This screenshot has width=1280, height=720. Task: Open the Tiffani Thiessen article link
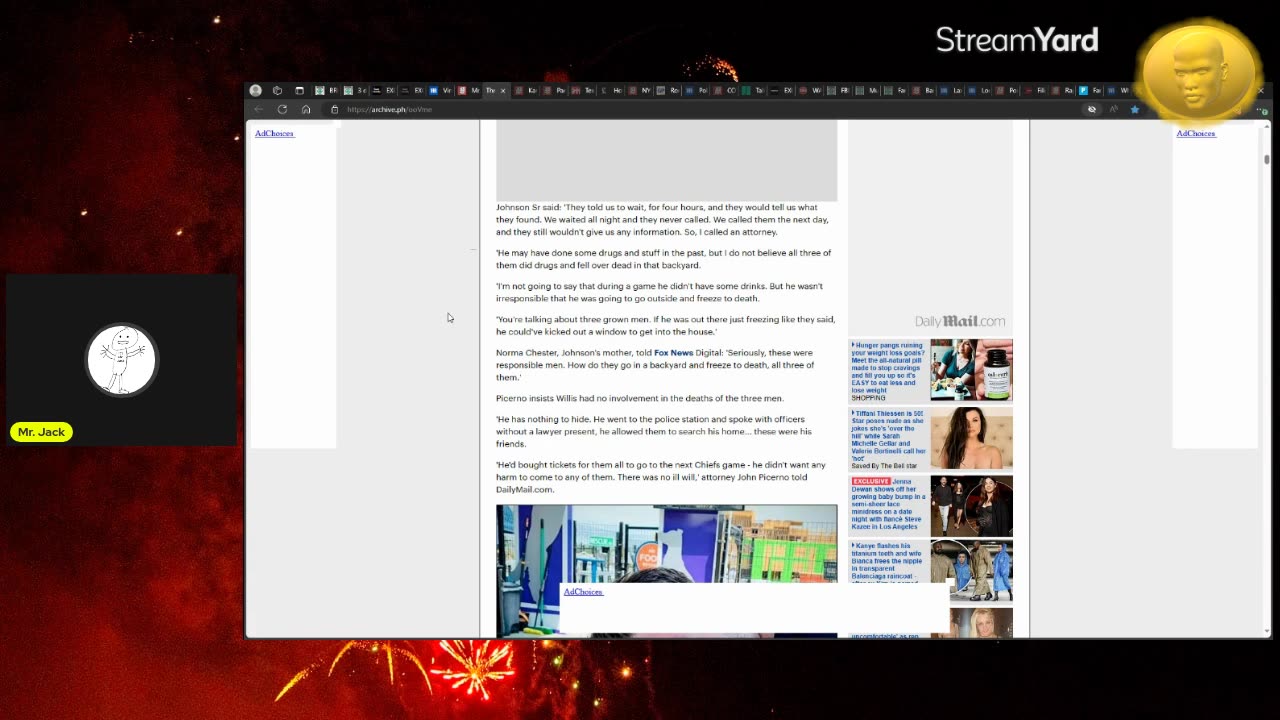(x=888, y=436)
